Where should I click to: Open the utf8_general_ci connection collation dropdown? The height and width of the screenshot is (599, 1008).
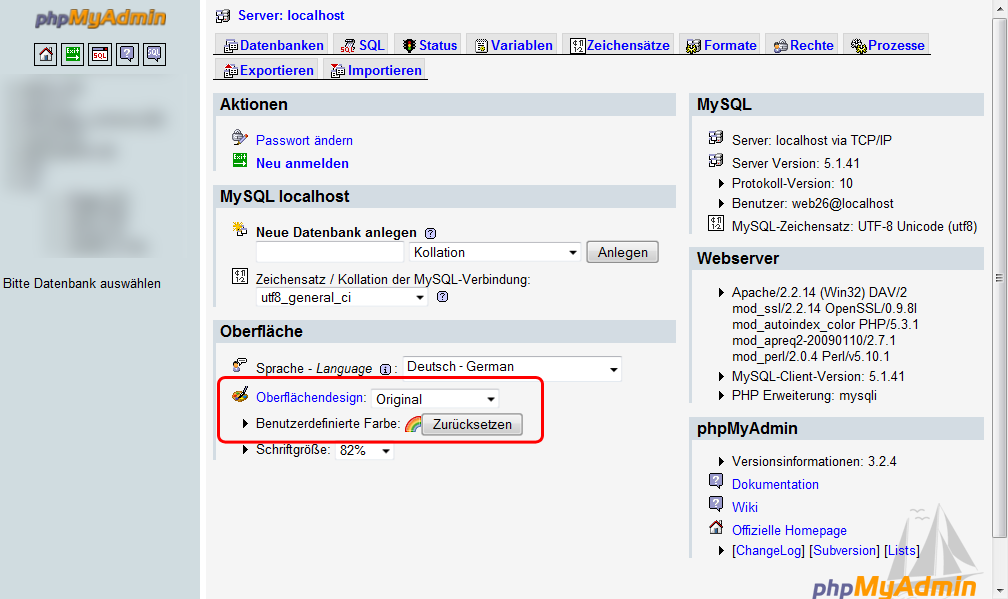coord(342,298)
